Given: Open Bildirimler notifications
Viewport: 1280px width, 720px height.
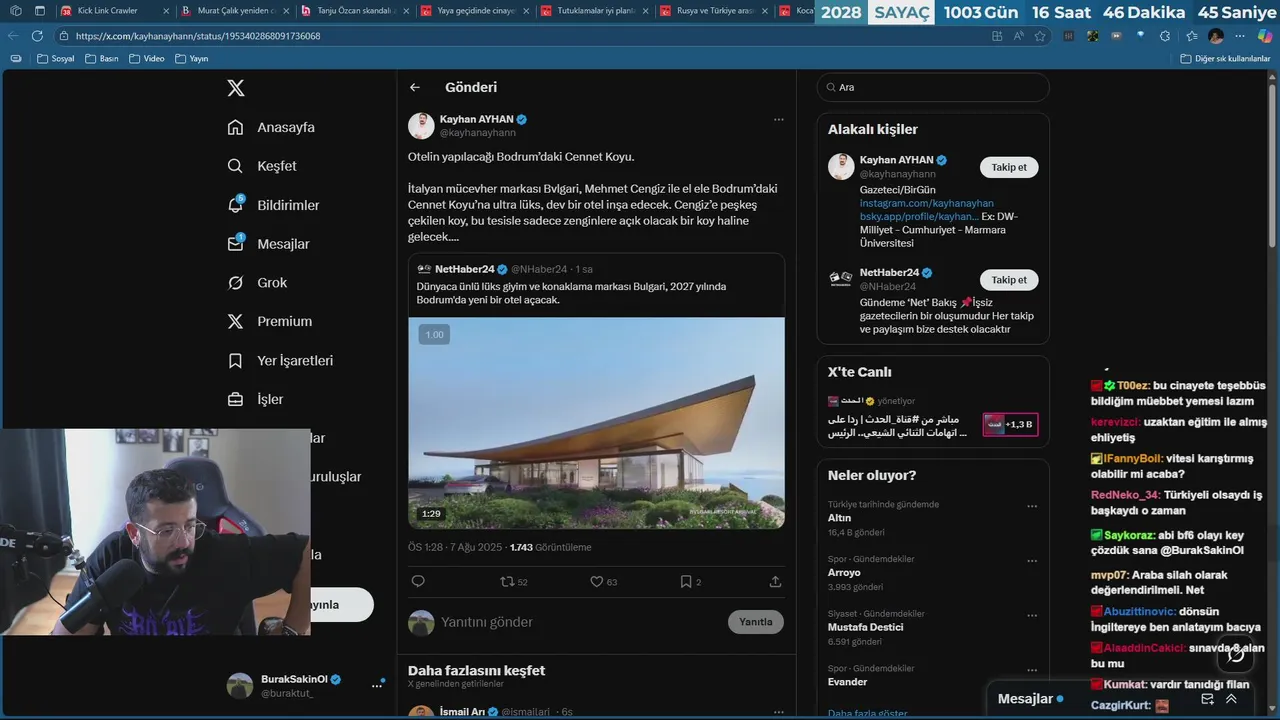Looking at the screenshot, I should [273, 205].
